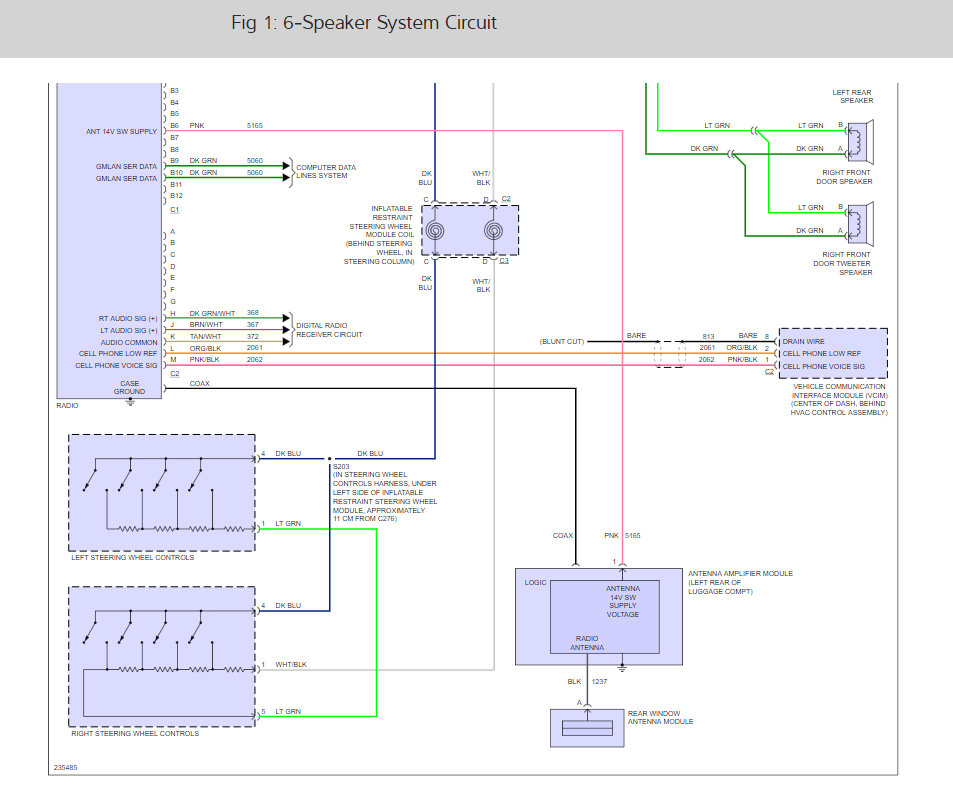953x796 pixels.
Task: Select 'LT AUDIO SIG (+)' label
Action: point(129,331)
